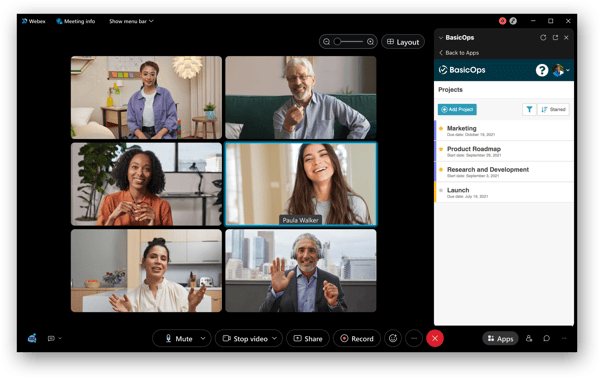The width and height of the screenshot is (600, 378).
Task: Open the Apps panel button
Action: click(500, 339)
